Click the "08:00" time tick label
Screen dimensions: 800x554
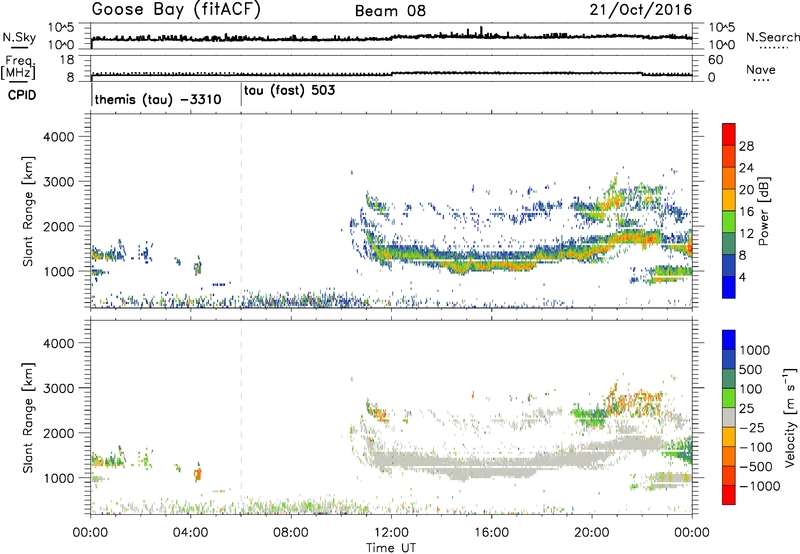[291, 533]
